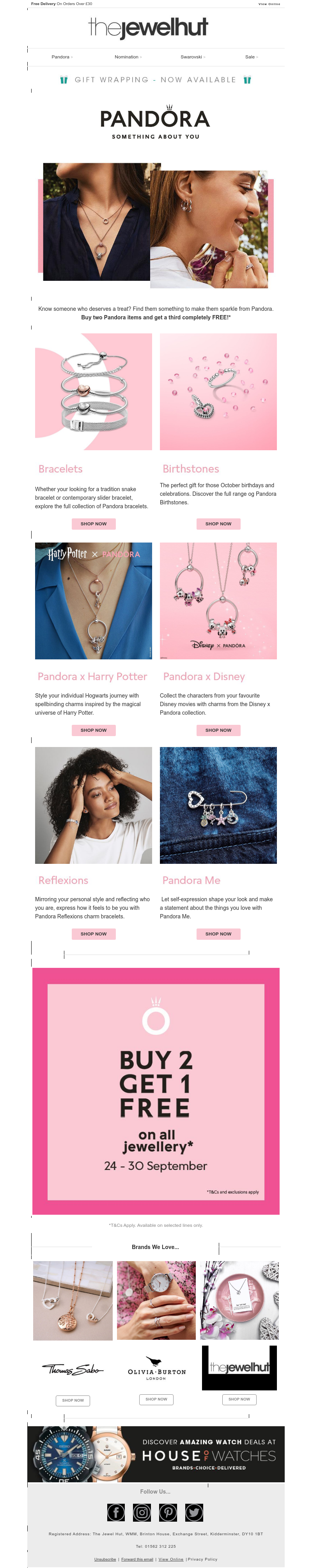Open the Pinterest social icon
Image resolution: width=312 pixels, height=1568 pixels.
pyautogui.click(x=168, y=1512)
